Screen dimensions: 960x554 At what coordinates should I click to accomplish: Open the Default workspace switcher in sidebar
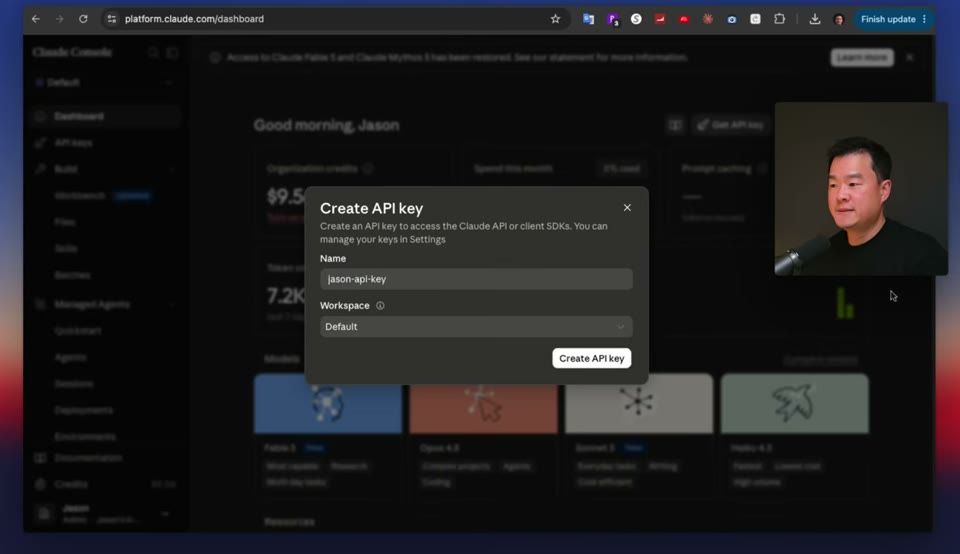(104, 82)
